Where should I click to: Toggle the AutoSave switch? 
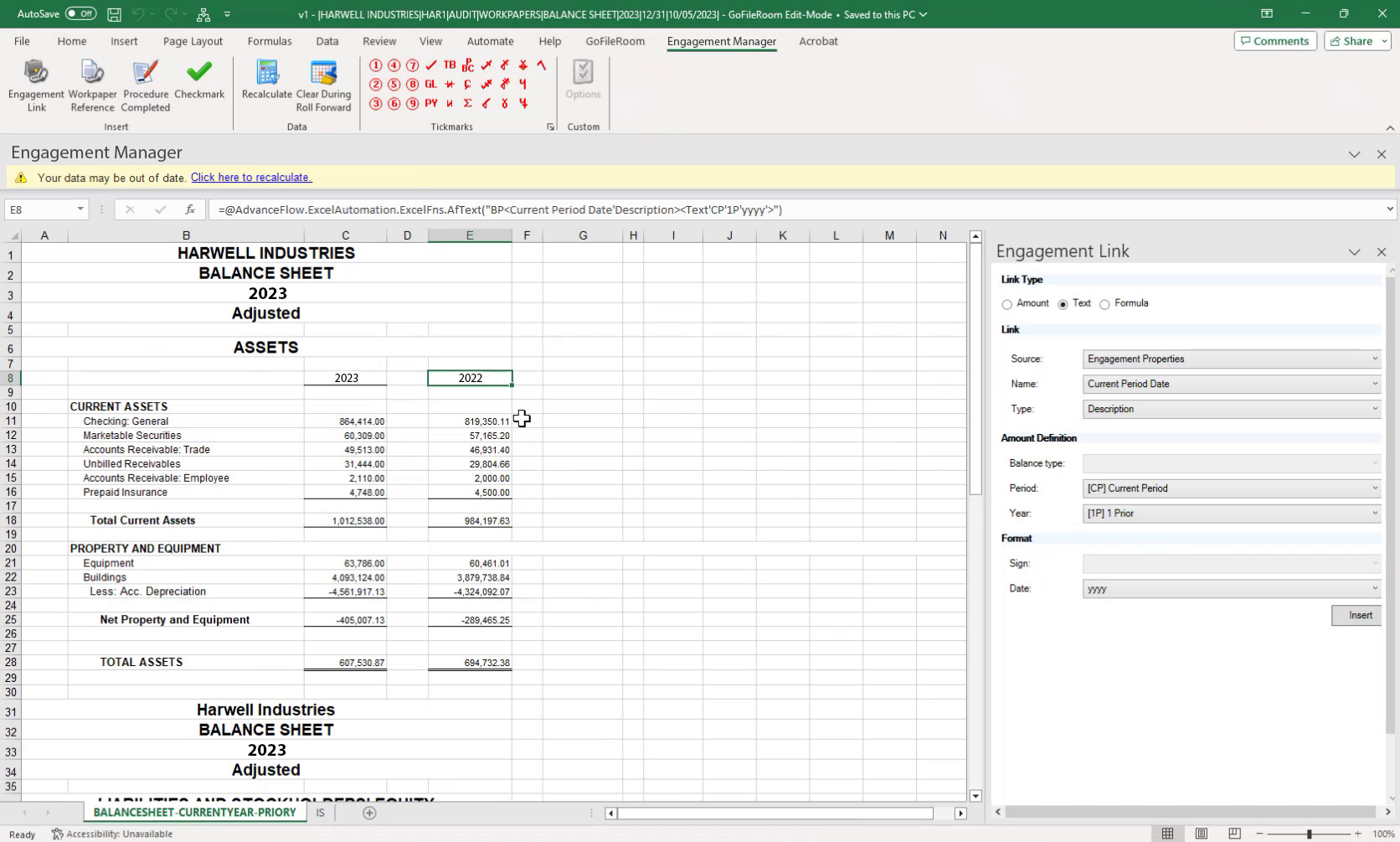click(80, 14)
